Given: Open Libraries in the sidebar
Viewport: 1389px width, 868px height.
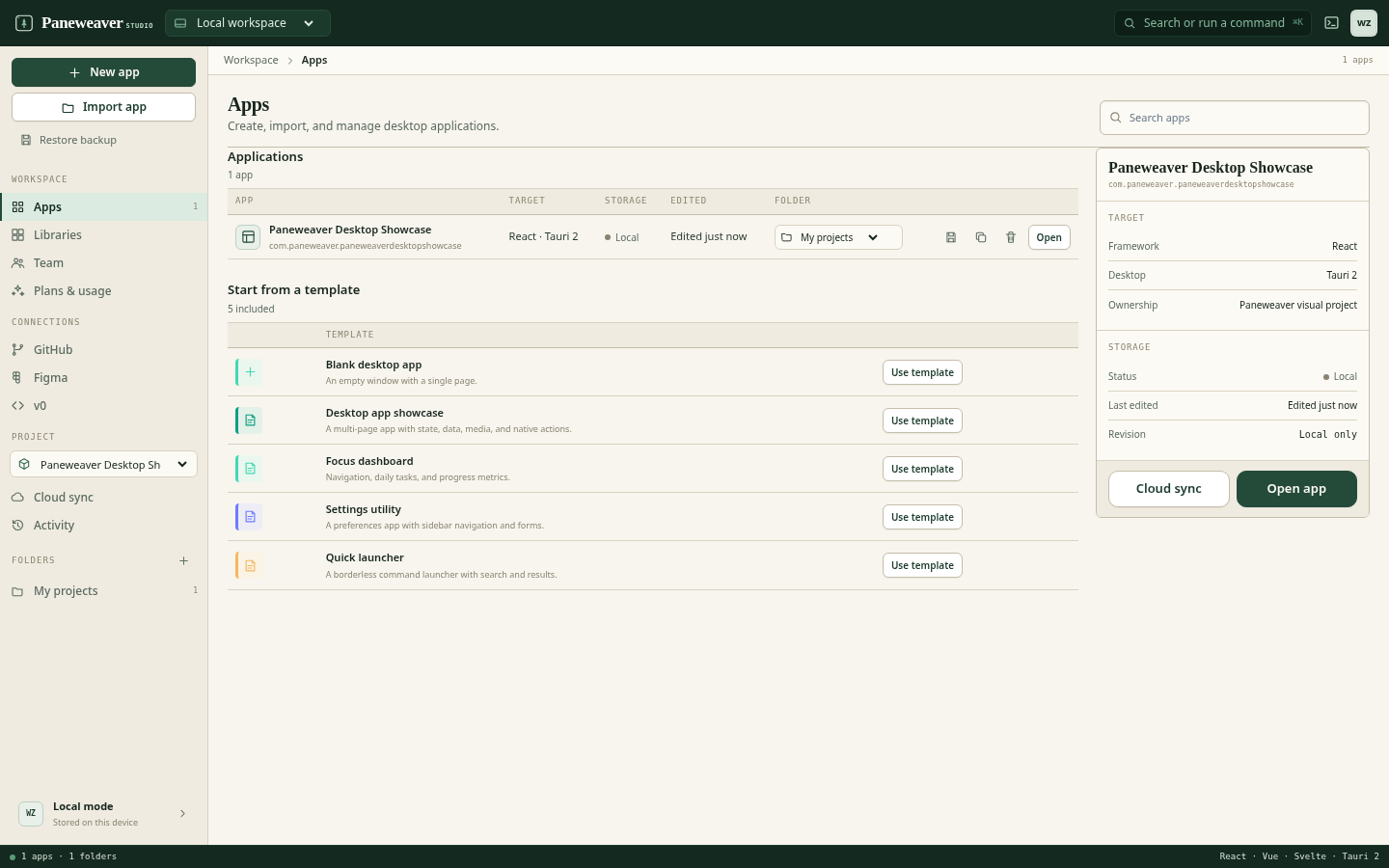Looking at the screenshot, I should pos(103,234).
